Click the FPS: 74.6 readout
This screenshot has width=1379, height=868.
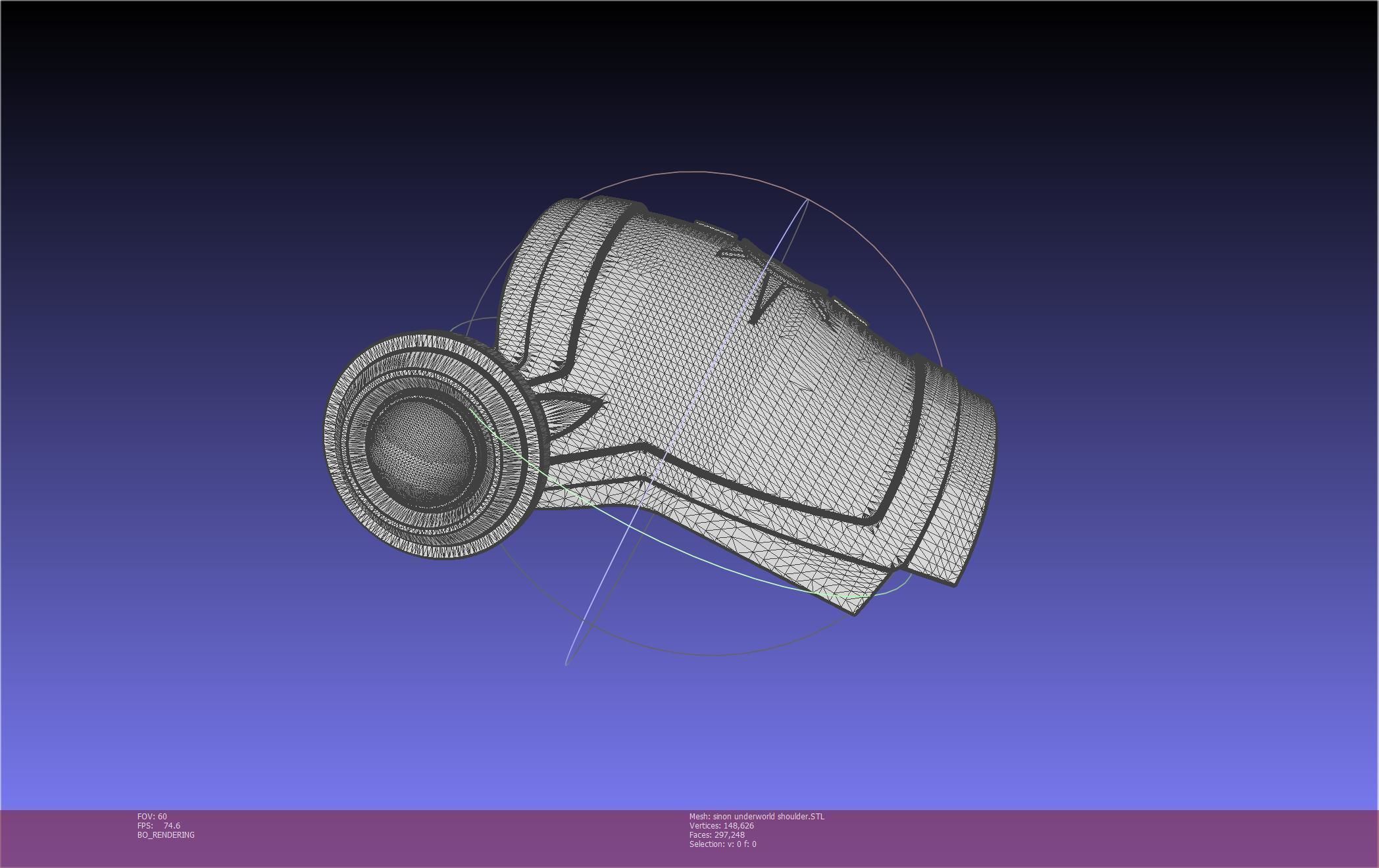[x=159, y=825]
